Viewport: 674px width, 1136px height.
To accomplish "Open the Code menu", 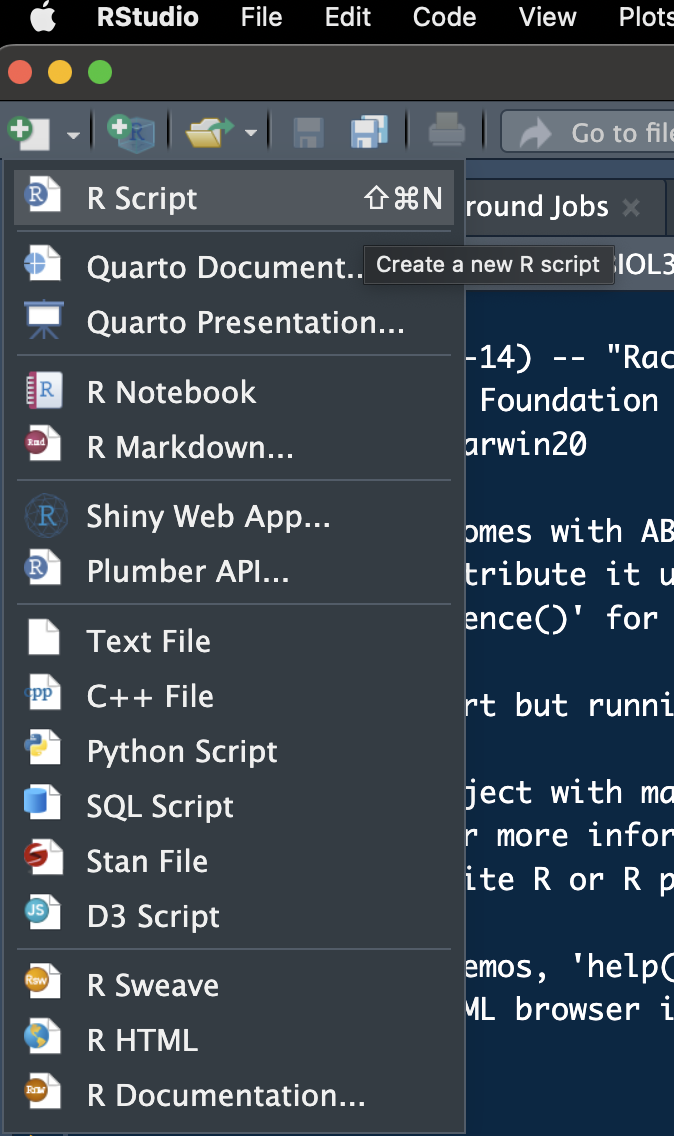I will 444,17.
